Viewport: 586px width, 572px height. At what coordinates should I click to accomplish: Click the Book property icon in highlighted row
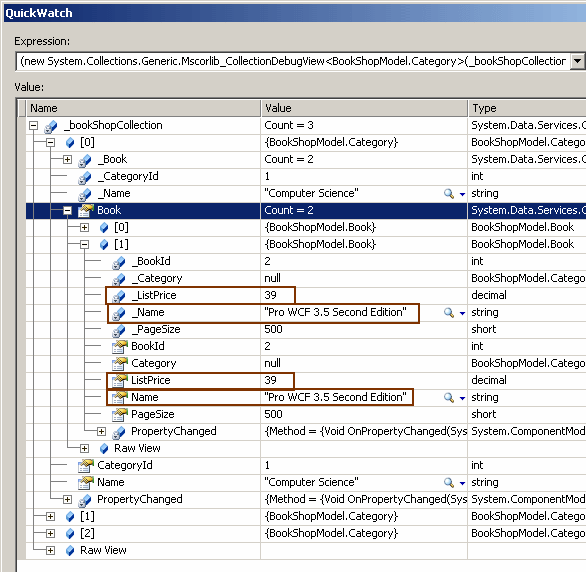[x=85, y=210]
